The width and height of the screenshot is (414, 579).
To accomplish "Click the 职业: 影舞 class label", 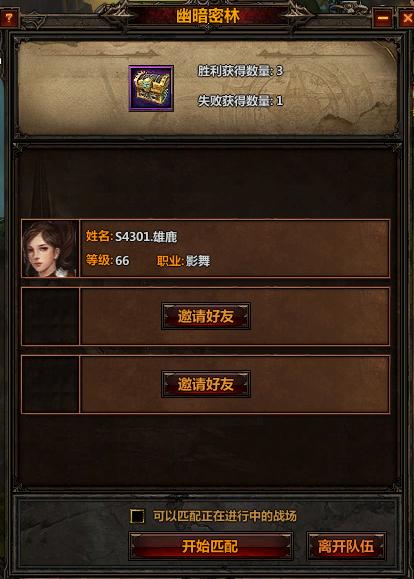I will 184,261.
